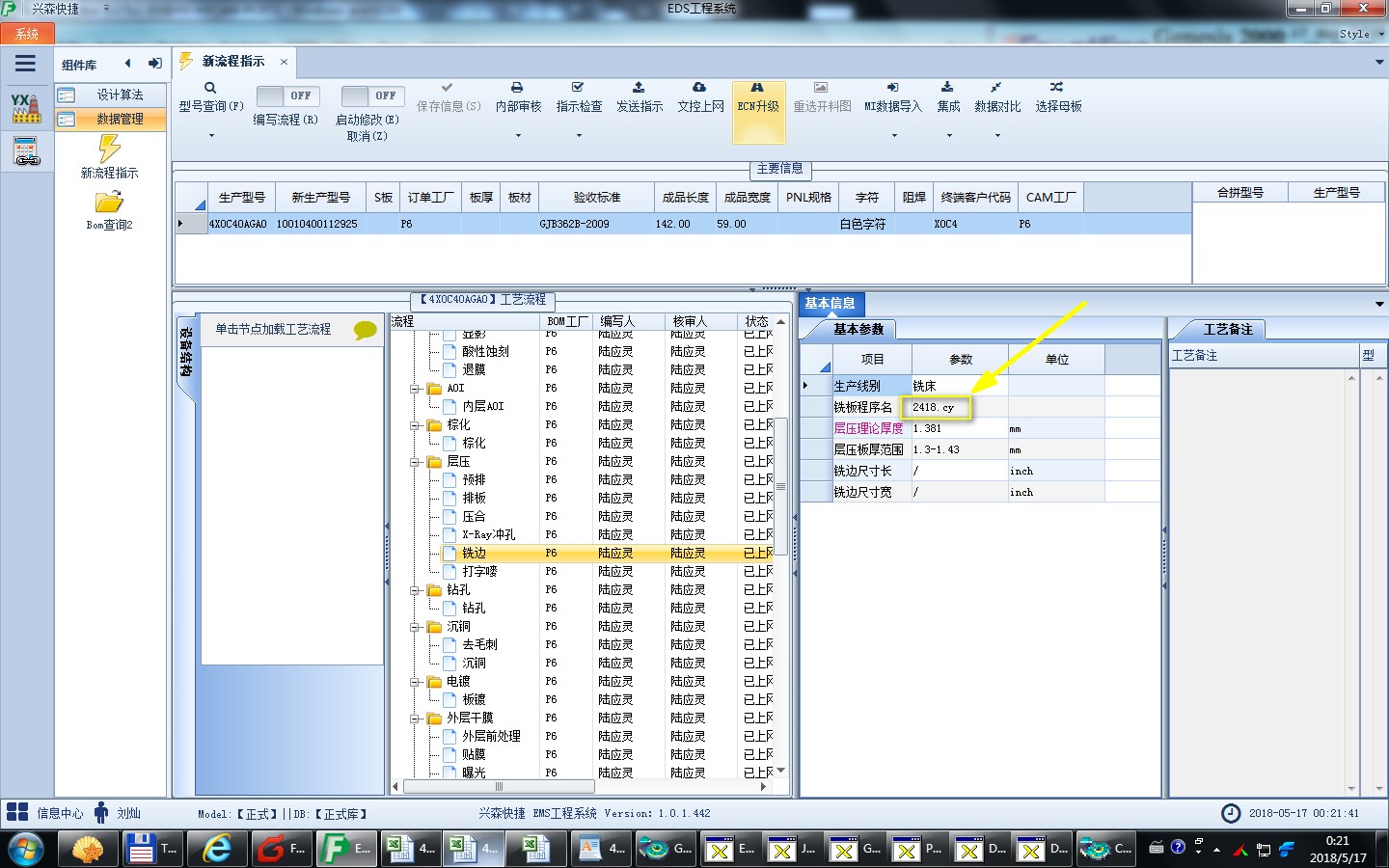Select the 打字唛 process node
The height and width of the screenshot is (868, 1389).
[x=479, y=572]
